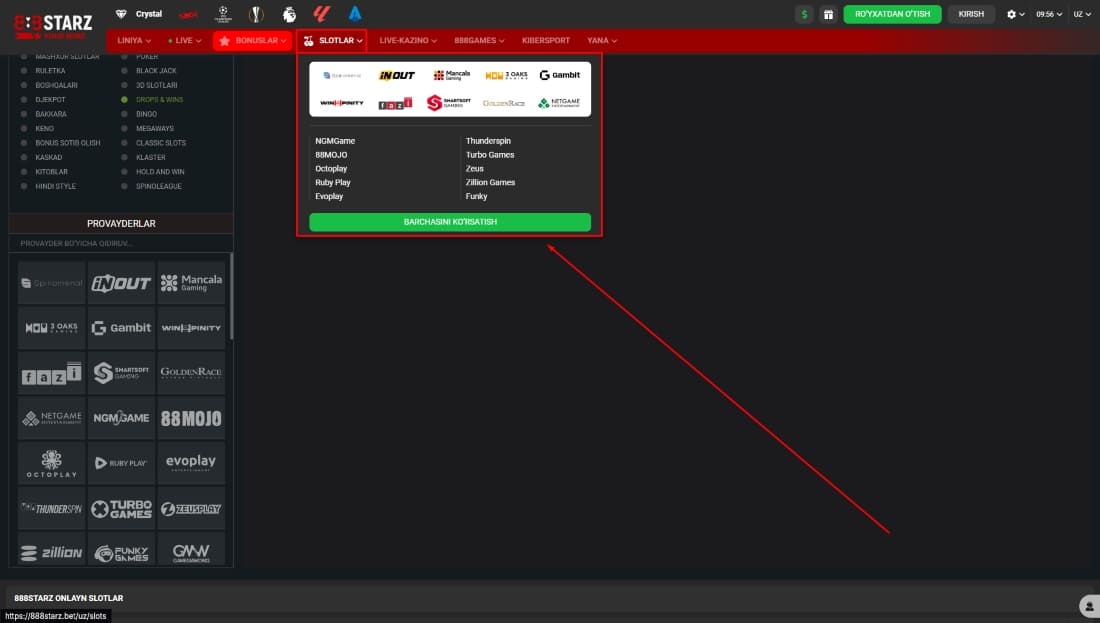Open the Turbo Games provider link

490,155
